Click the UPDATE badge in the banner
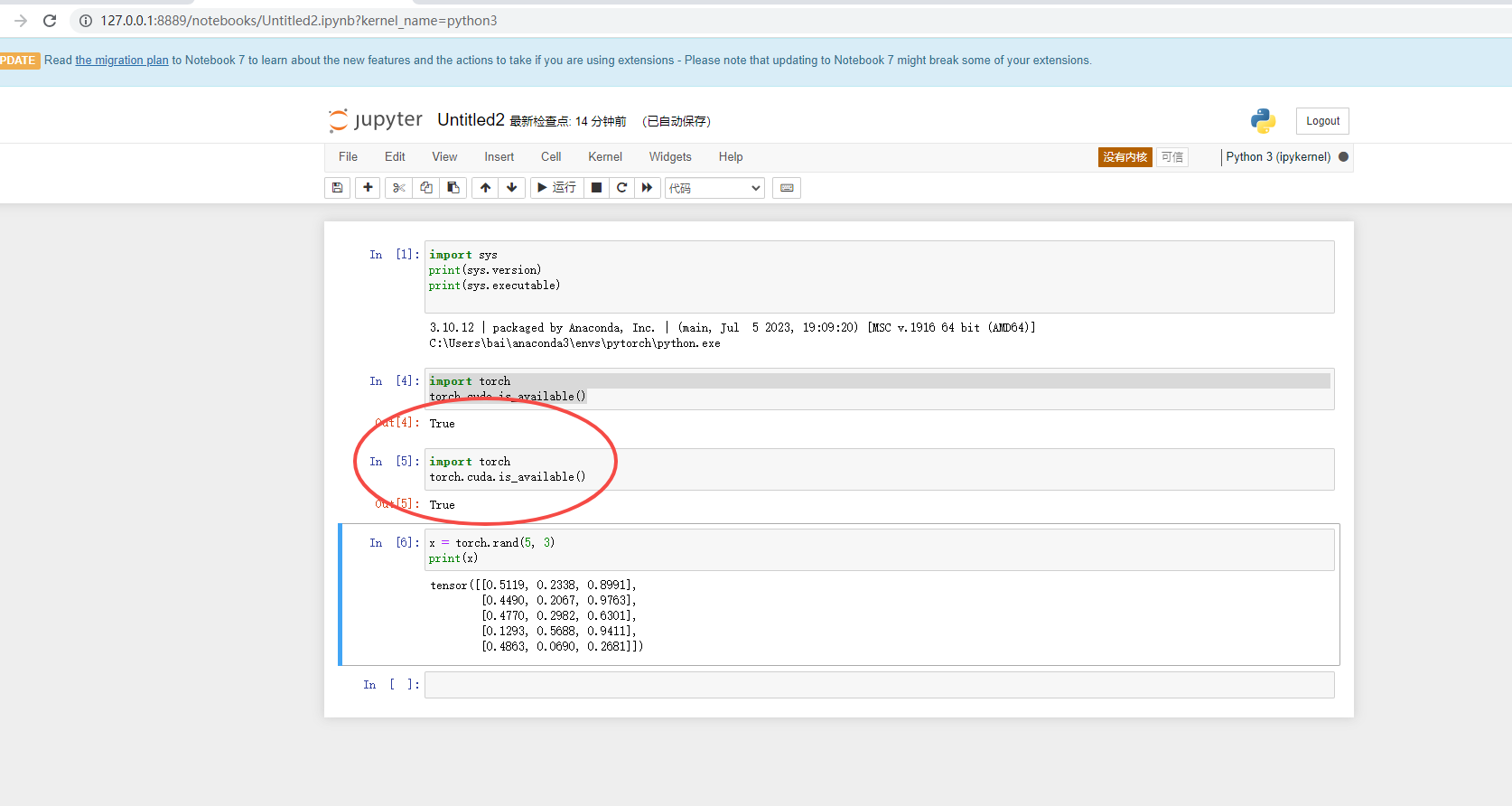 (19, 61)
